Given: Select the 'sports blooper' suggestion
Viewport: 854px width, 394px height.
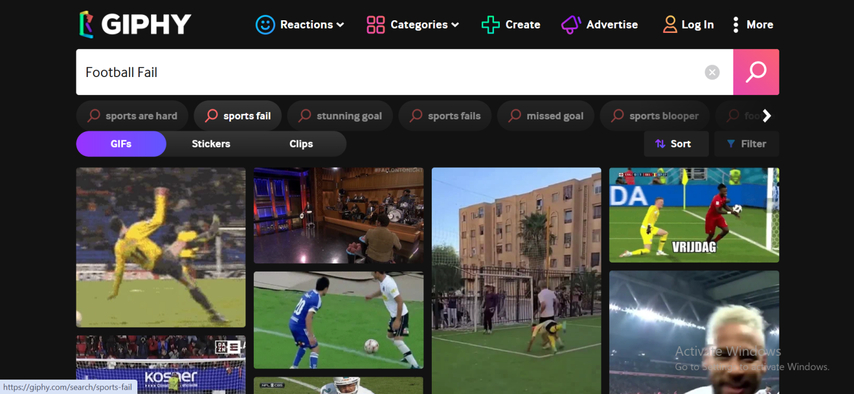Looking at the screenshot, I should pos(655,116).
